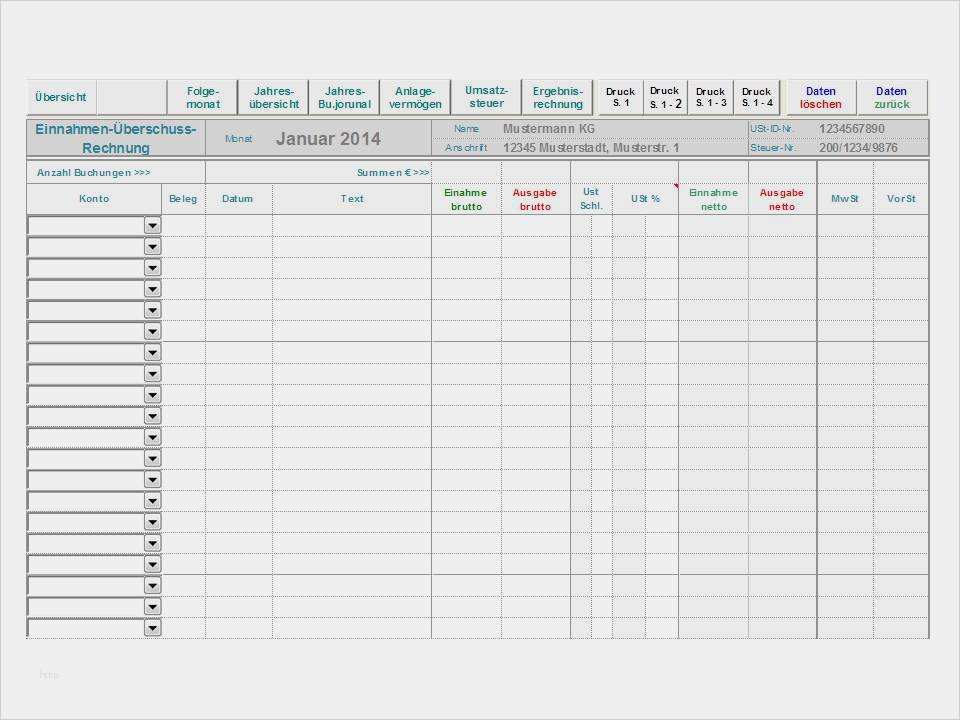Select the Januar 2014 month cell

pos(328,139)
